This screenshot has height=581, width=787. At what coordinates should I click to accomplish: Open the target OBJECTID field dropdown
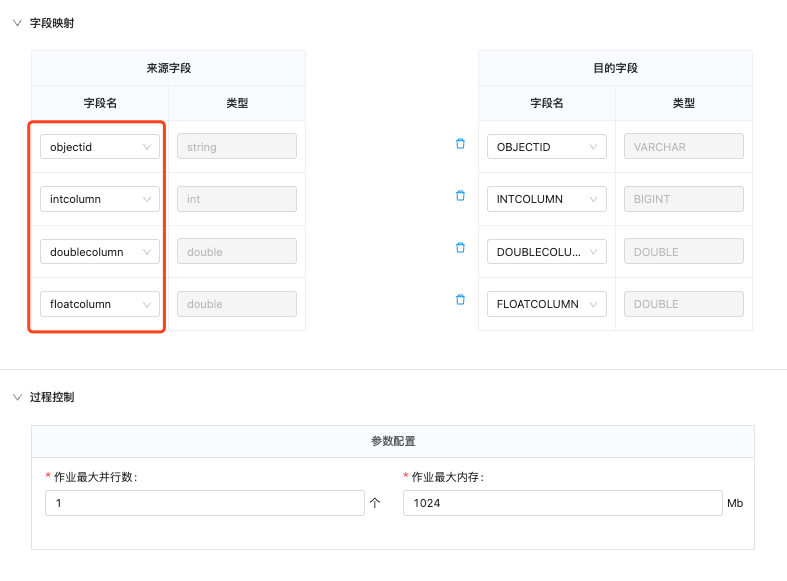click(x=546, y=147)
